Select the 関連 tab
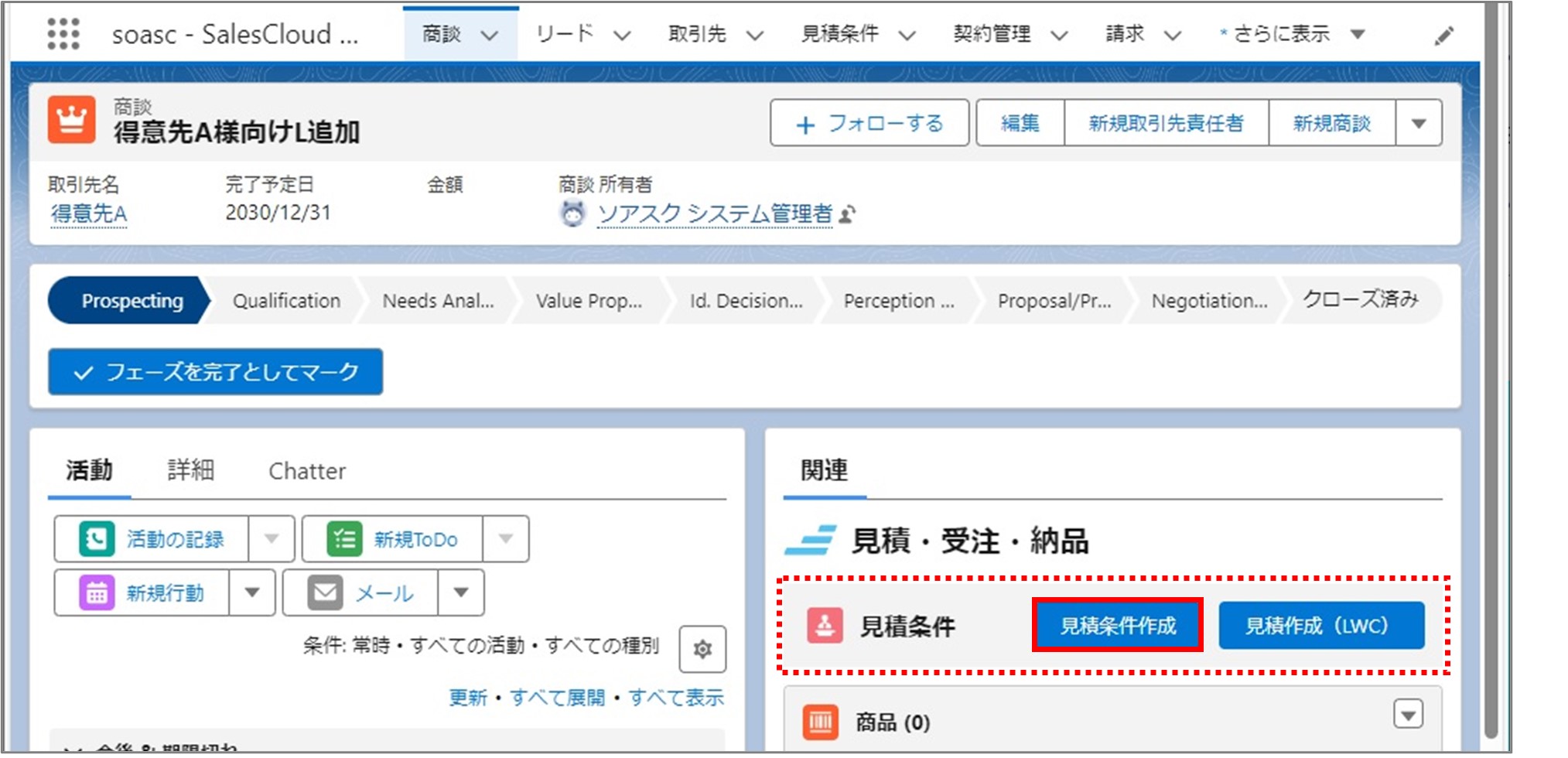The width and height of the screenshot is (1568, 758). [824, 470]
